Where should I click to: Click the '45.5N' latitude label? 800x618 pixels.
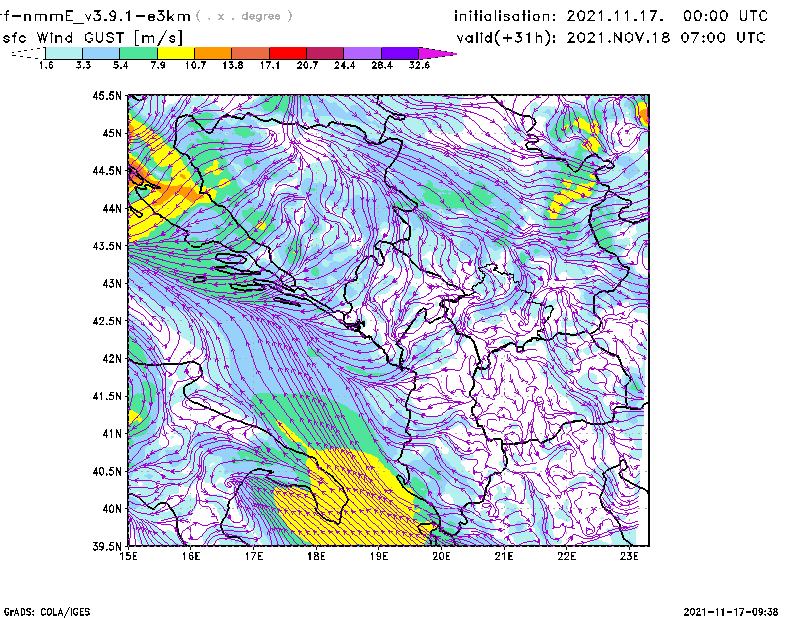click(107, 95)
